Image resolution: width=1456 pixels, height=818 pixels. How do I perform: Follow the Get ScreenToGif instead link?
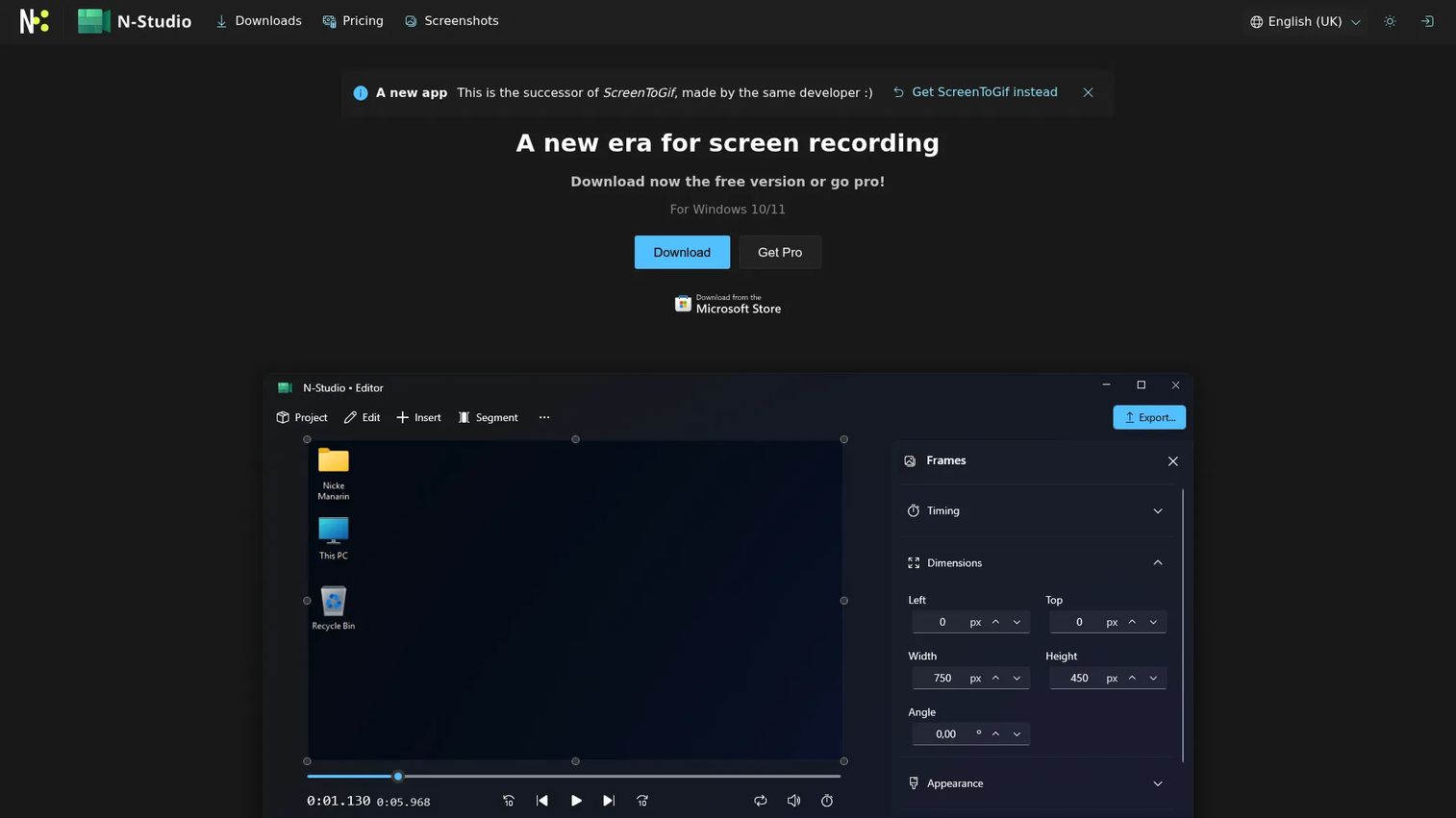[x=975, y=92]
